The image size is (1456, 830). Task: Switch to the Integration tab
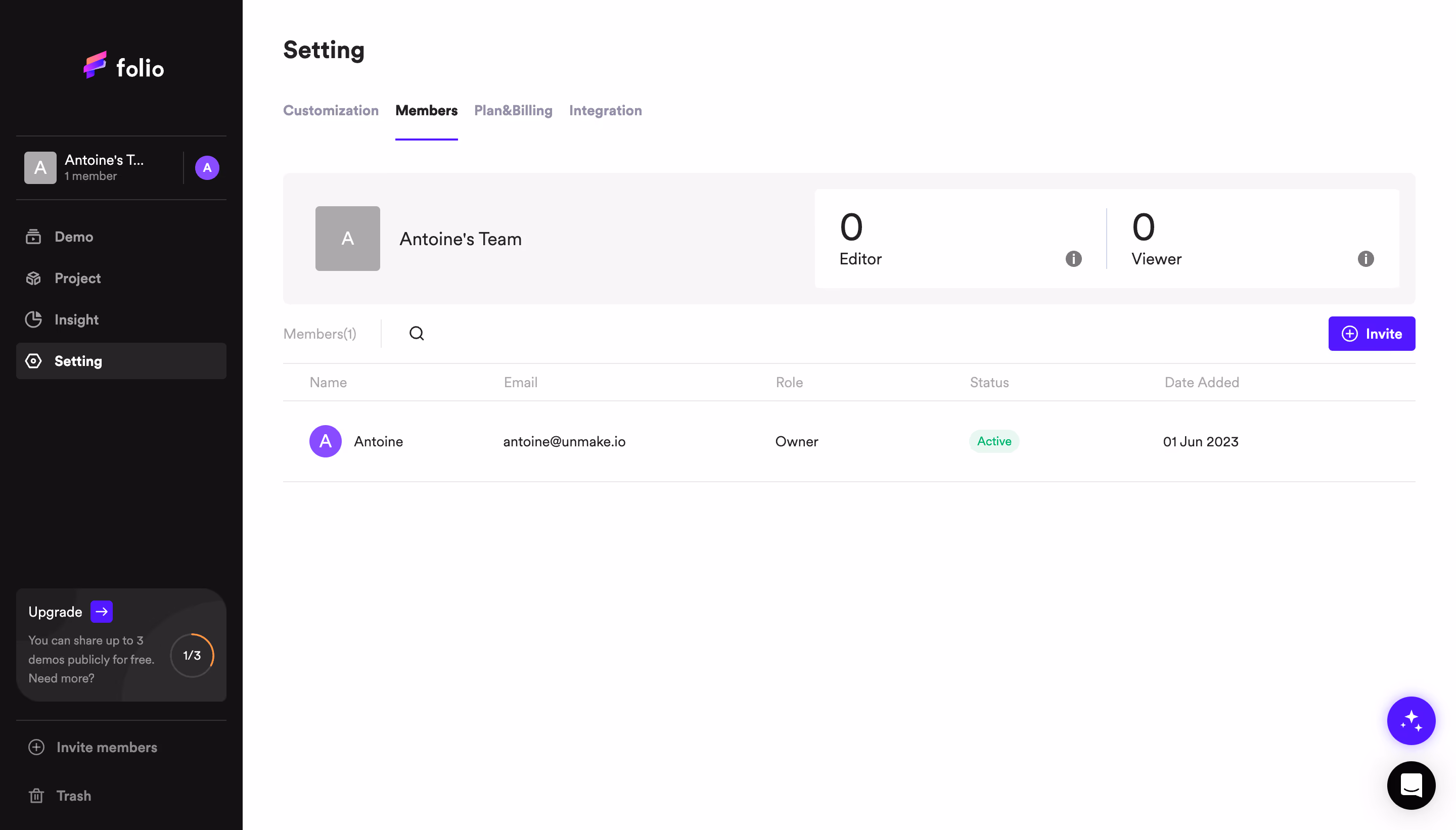point(606,111)
